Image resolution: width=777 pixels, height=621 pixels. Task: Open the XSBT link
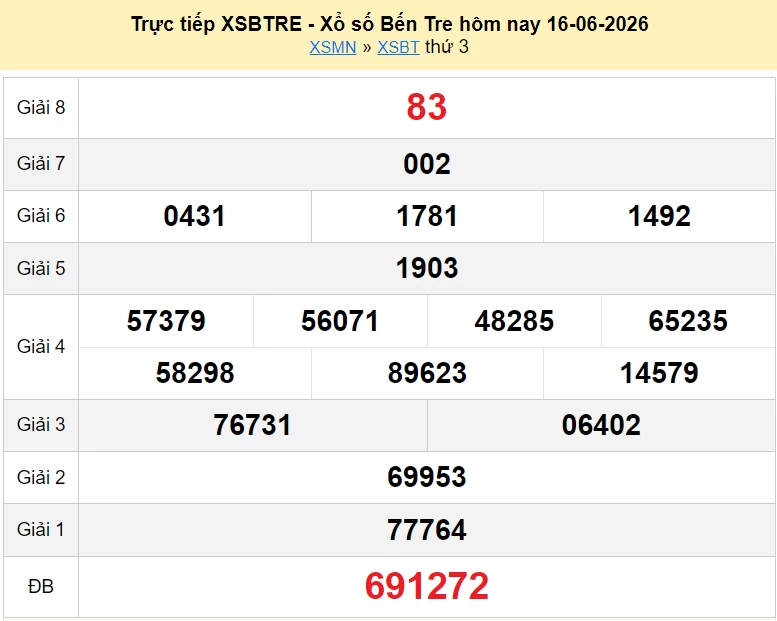398,47
